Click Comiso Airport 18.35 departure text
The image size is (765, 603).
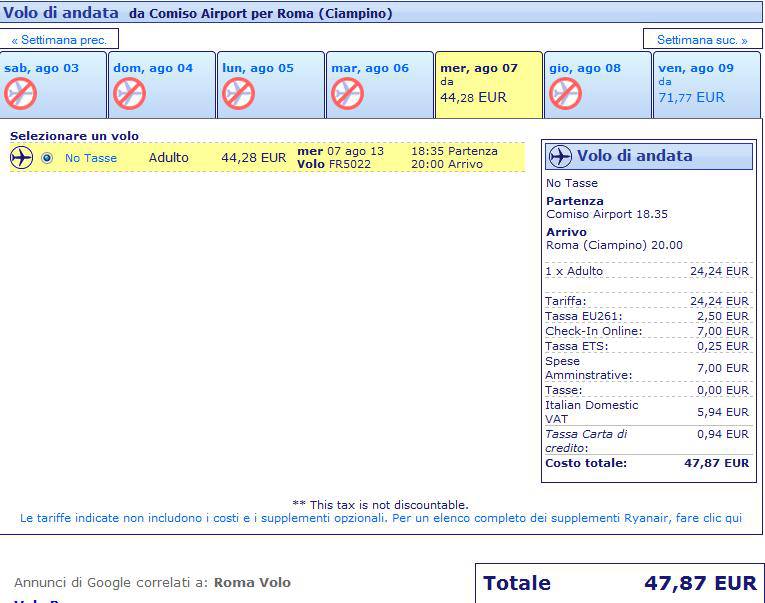607,214
